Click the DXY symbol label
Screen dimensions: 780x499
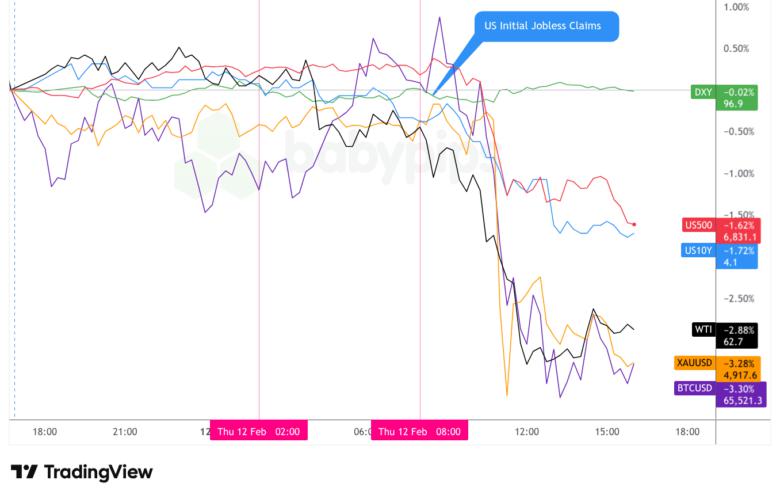tap(703, 91)
